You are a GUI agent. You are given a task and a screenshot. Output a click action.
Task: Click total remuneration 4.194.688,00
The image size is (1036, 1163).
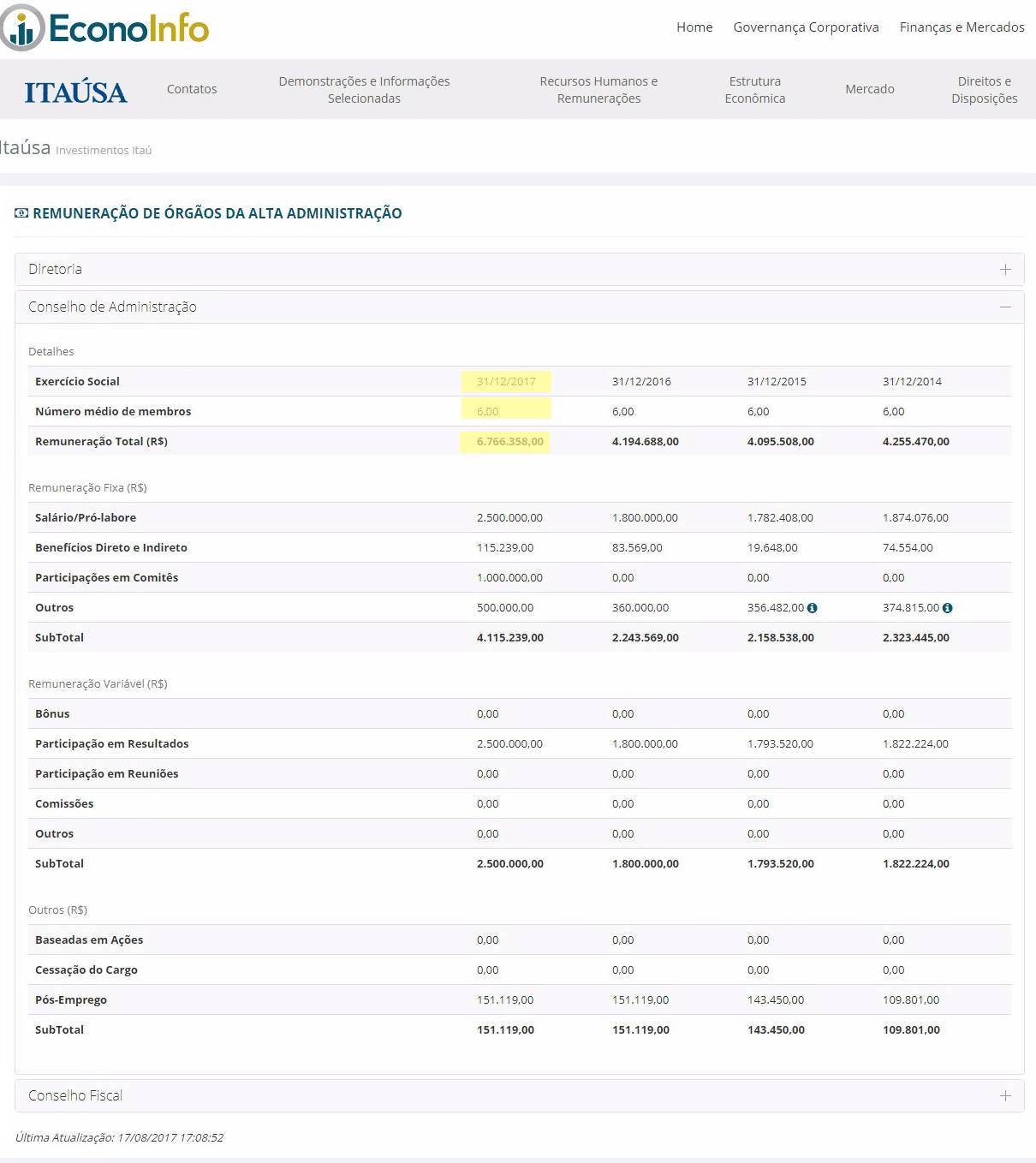tap(646, 442)
